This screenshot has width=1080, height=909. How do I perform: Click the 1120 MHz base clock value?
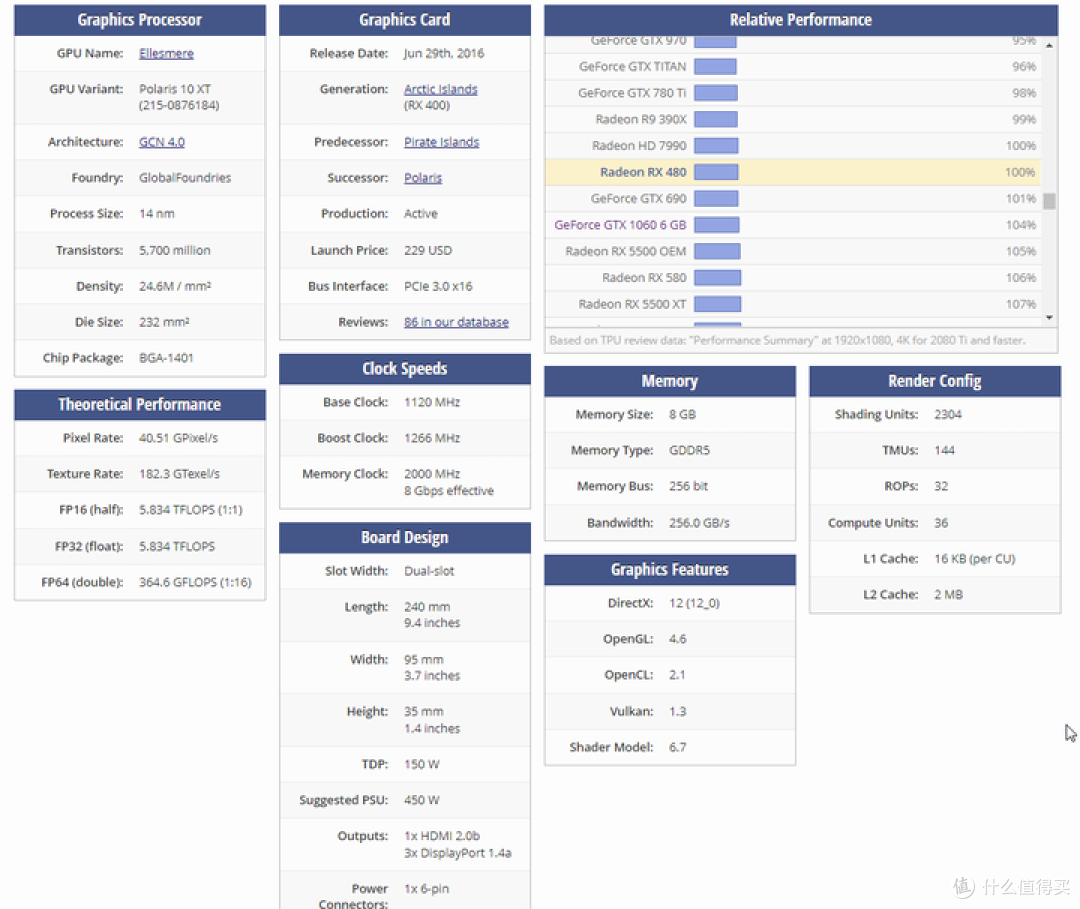[x=432, y=401]
